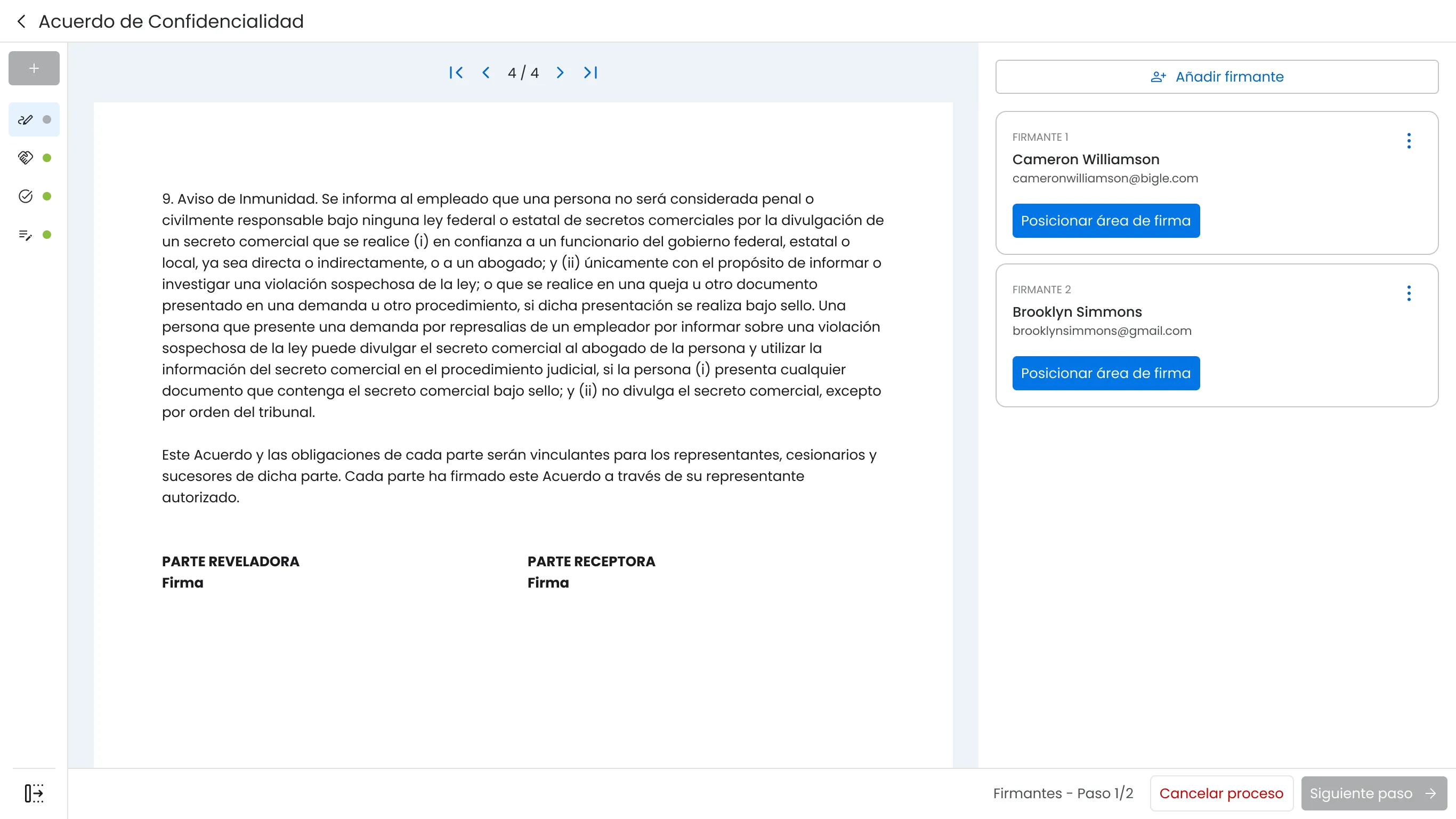Go back using the arrow beside Acuerdo de Confidencialidad
Image resolution: width=1456 pixels, height=819 pixels.
tap(21, 21)
